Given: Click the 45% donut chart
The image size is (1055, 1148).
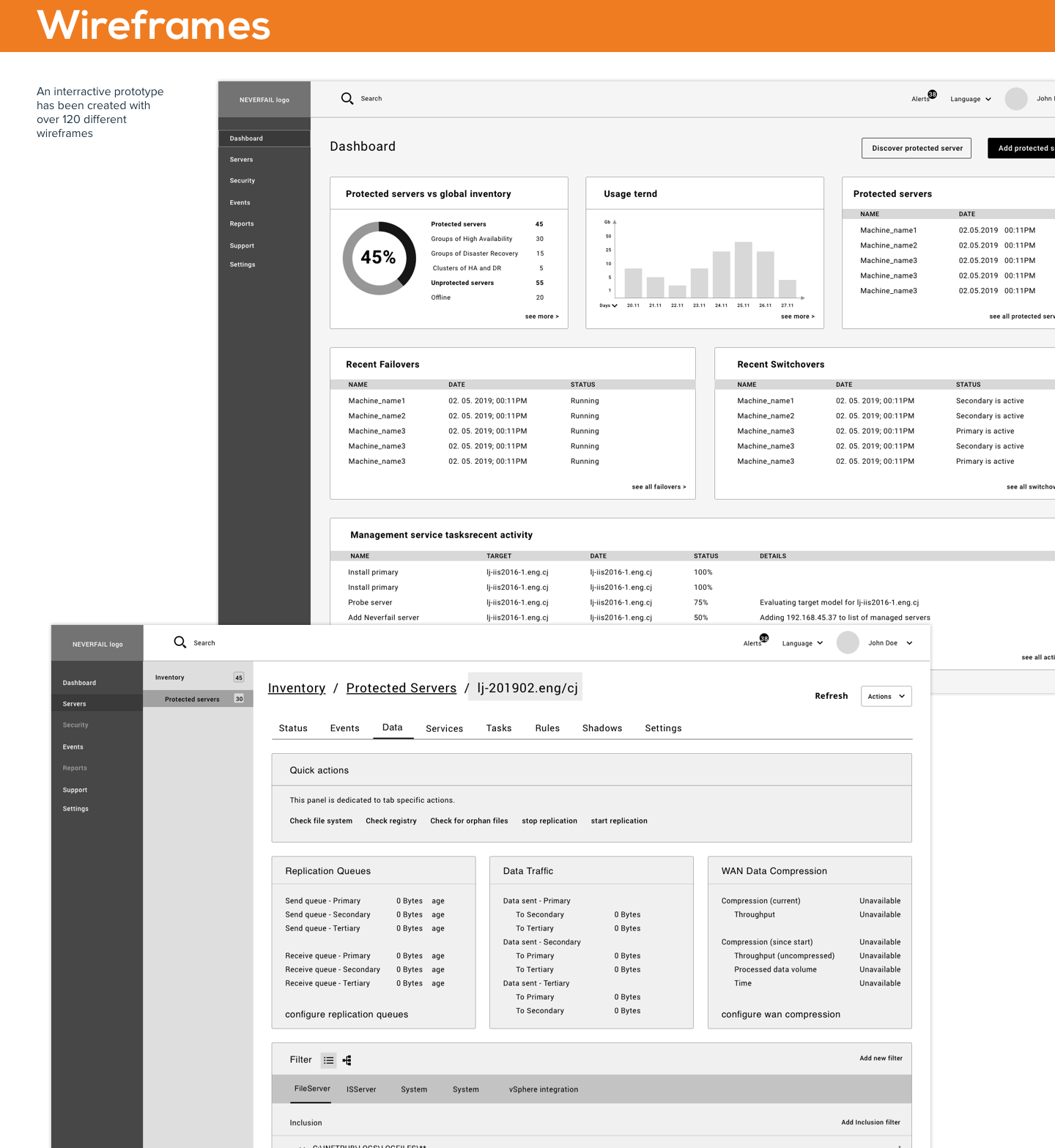Looking at the screenshot, I should (x=379, y=258).
